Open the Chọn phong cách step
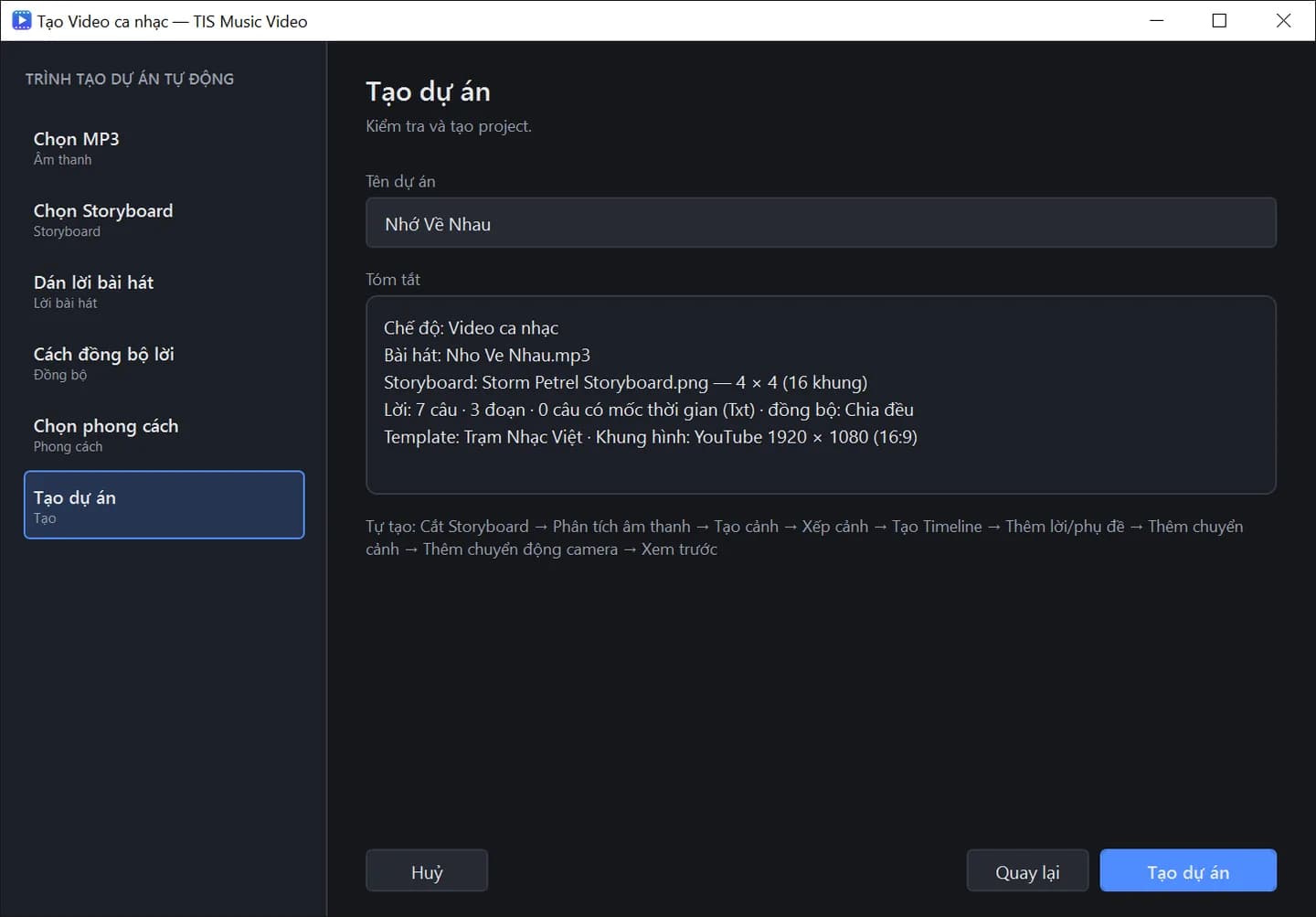The image size is (1316, 917). point(164,434)
